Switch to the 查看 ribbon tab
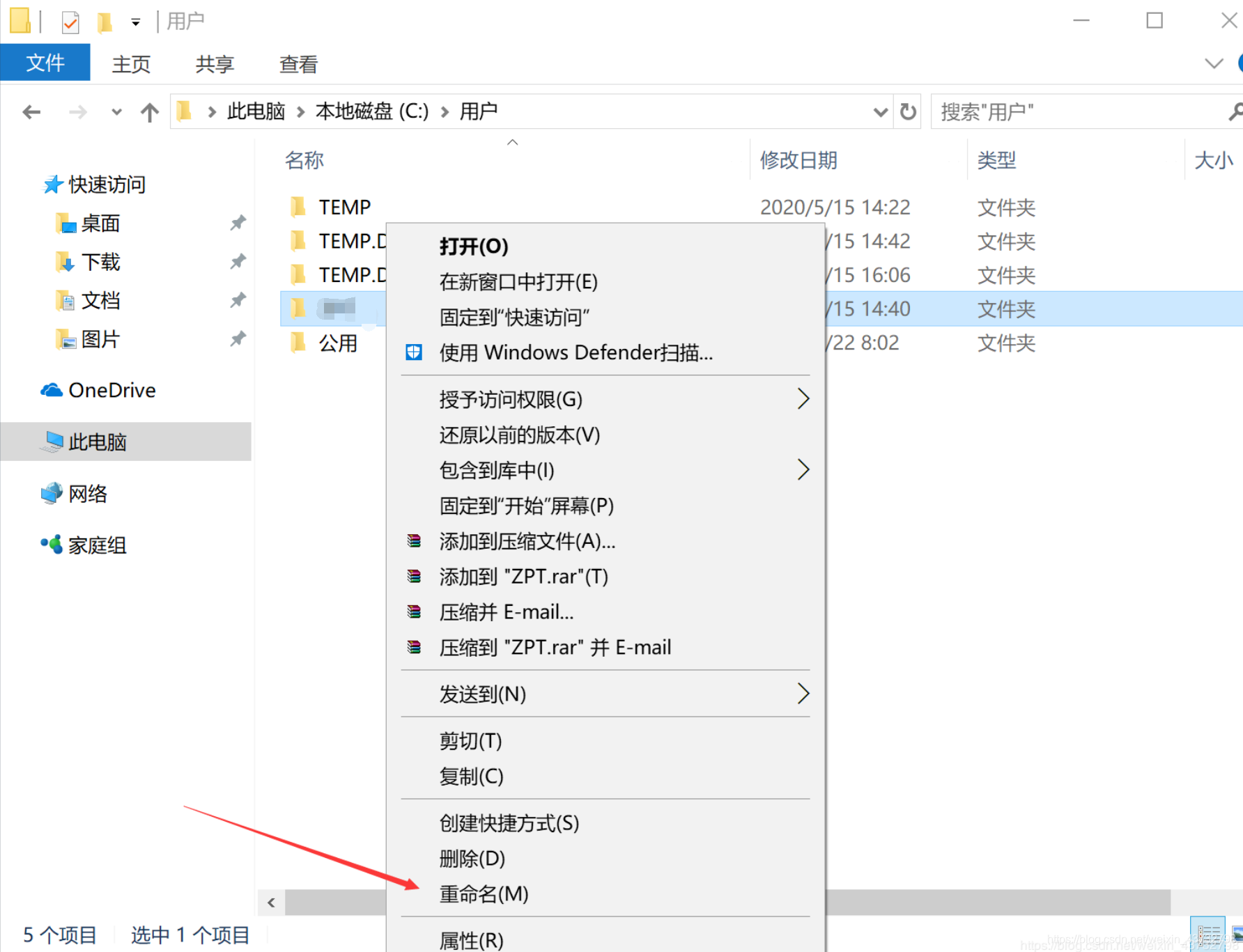 click(298, 64)
